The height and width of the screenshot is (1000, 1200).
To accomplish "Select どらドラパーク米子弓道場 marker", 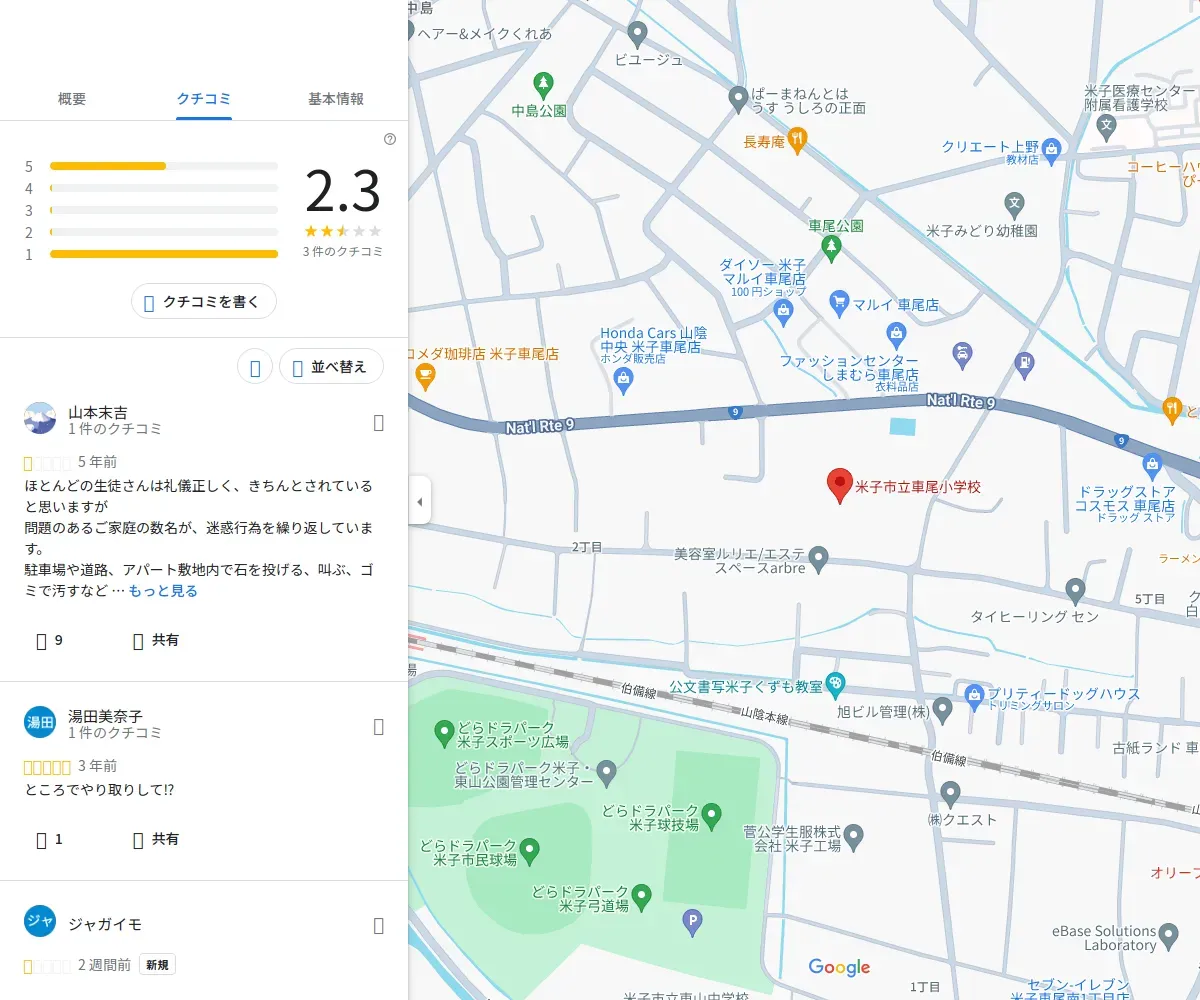I will (642, 897).
